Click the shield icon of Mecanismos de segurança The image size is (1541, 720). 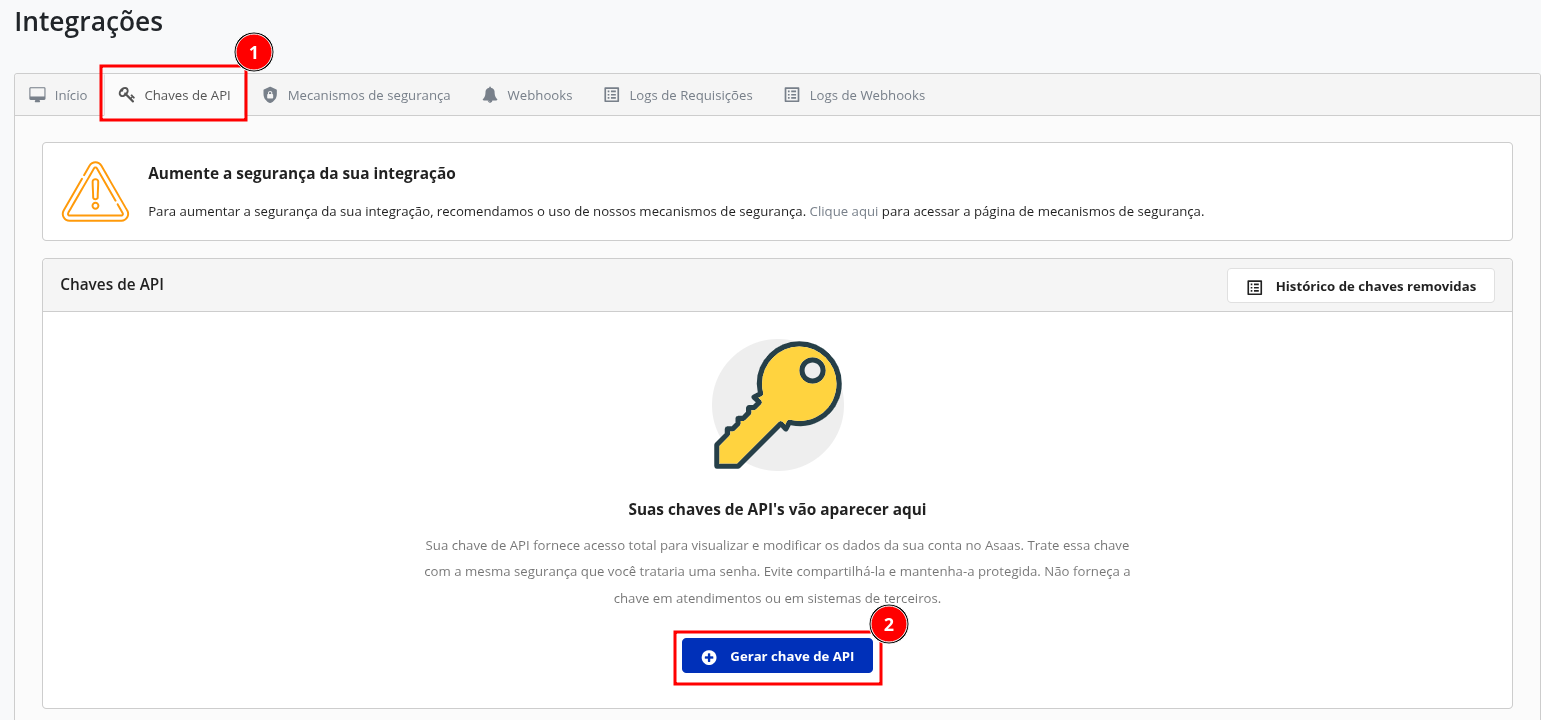point(270,95)
